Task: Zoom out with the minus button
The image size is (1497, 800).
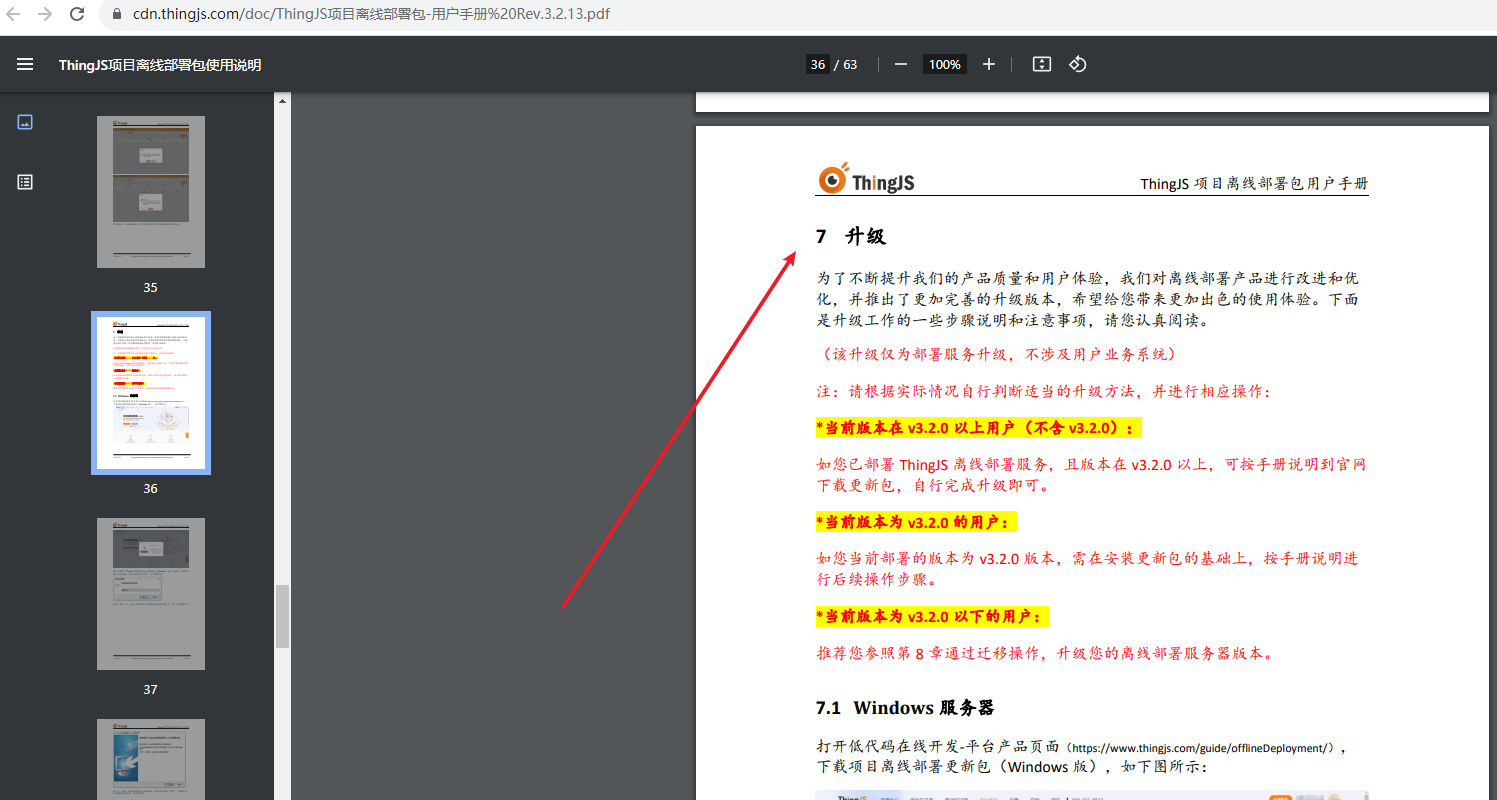Action: (901, 64)
